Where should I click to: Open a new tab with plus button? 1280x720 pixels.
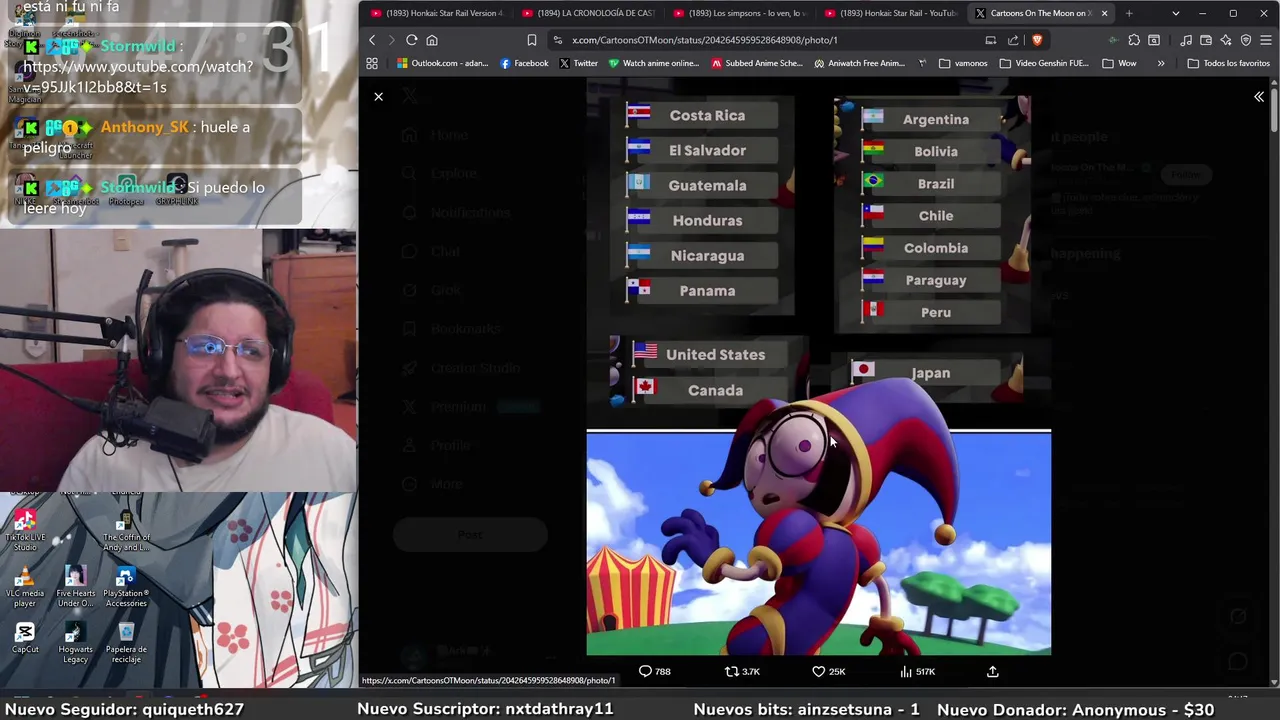click(x=1129, y=13)
